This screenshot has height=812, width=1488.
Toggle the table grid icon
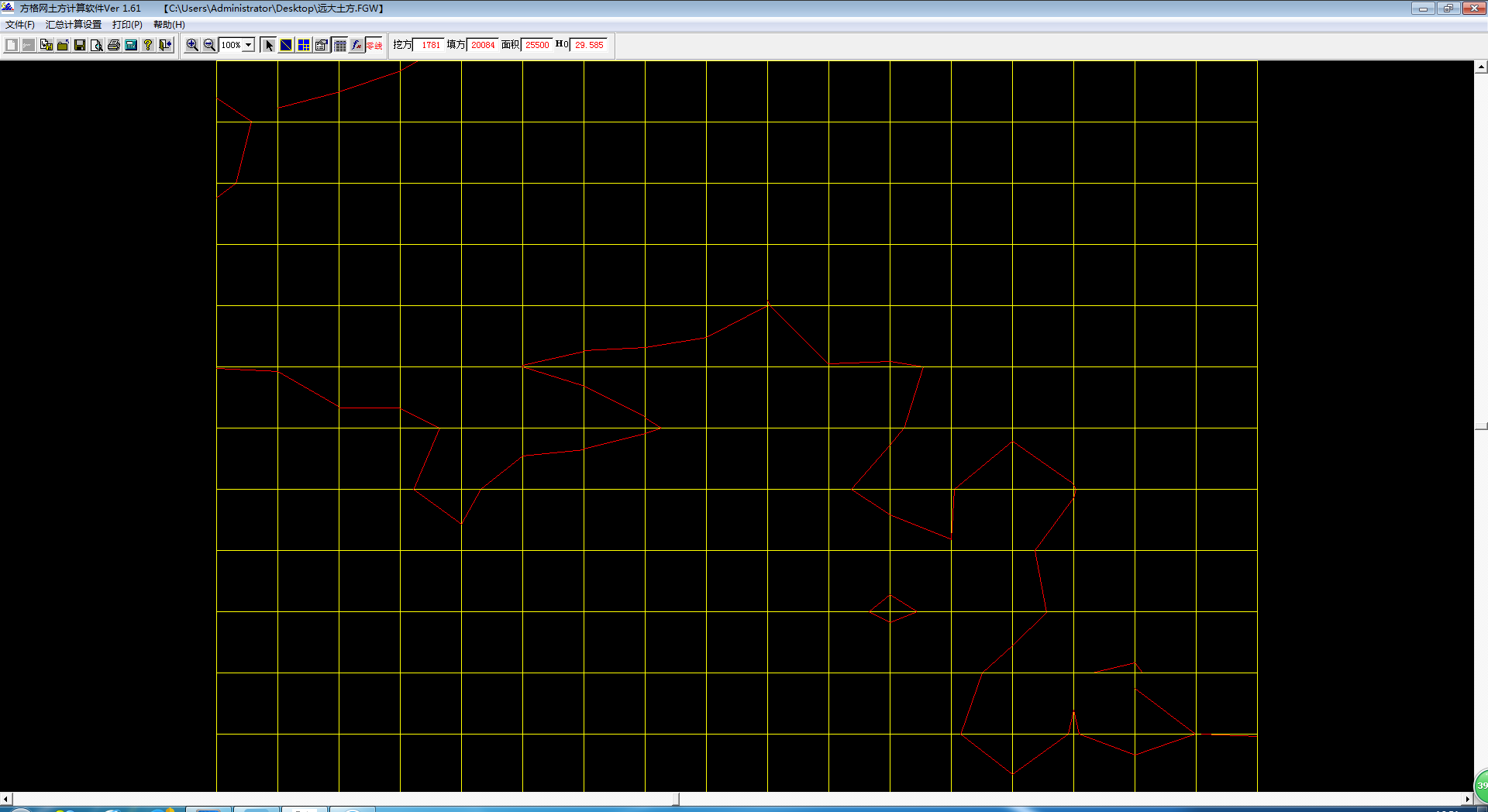tap(339, 45)
